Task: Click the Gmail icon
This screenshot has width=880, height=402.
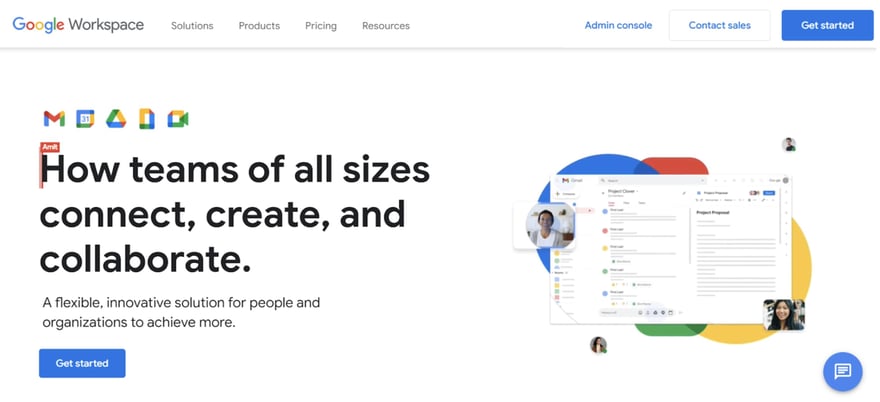Action: 54,119
